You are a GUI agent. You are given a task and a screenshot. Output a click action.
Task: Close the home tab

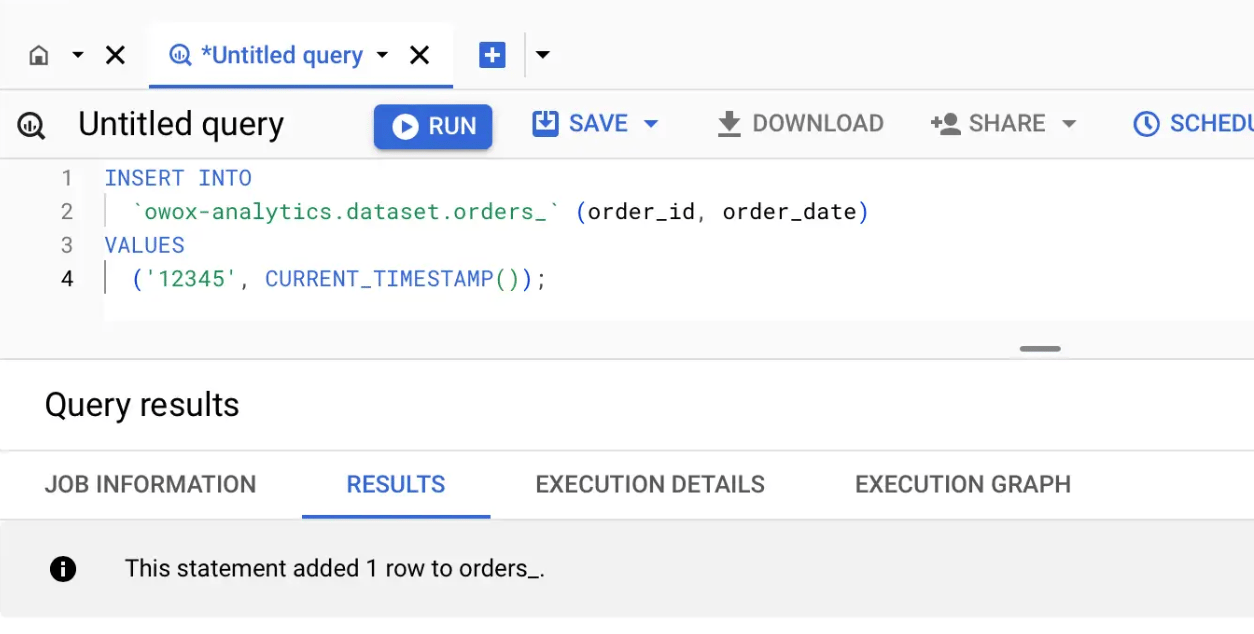[x=115, y=55]
